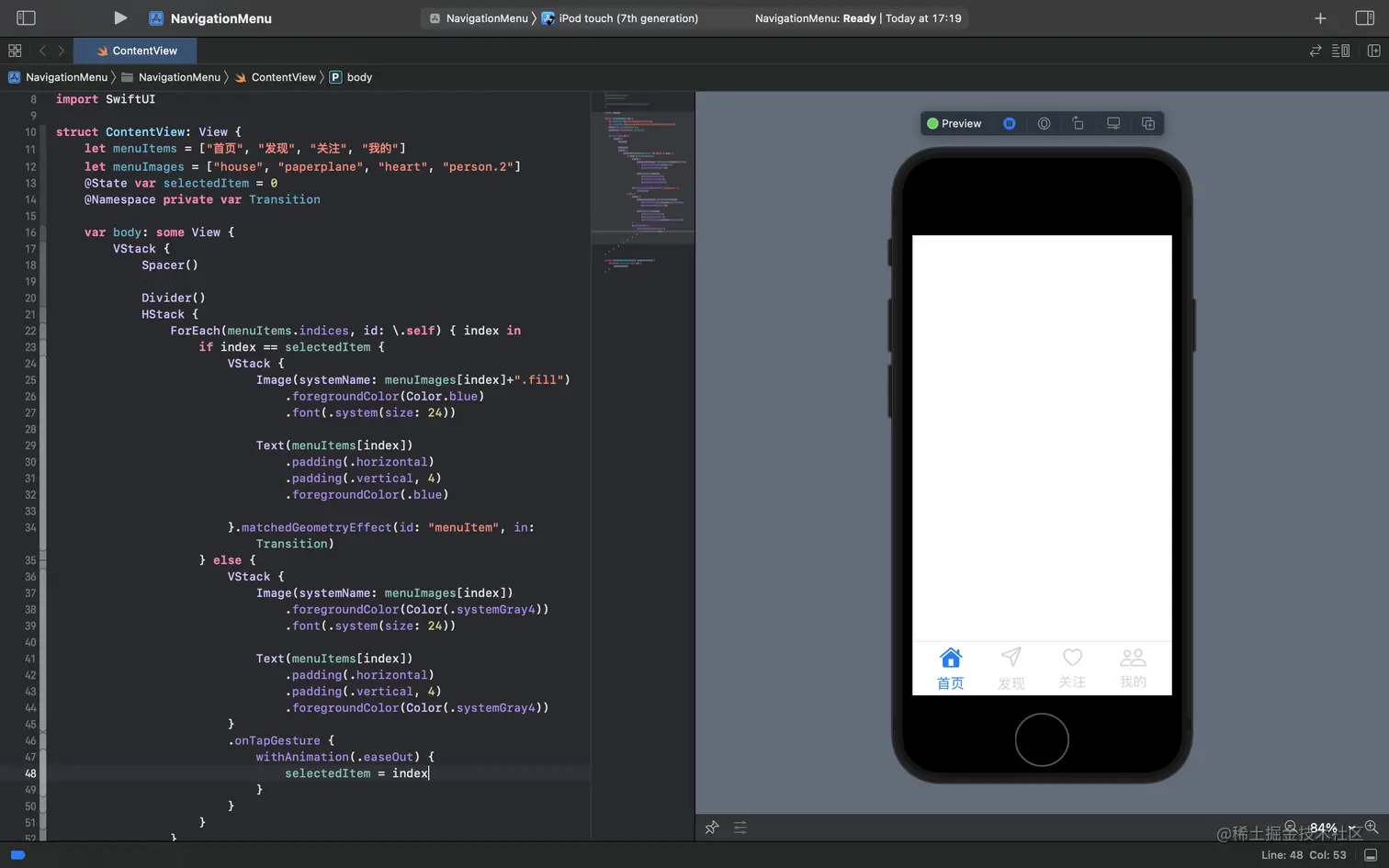Start live preview with blue button
1389x868 pixels.
tap(1010, 123)
